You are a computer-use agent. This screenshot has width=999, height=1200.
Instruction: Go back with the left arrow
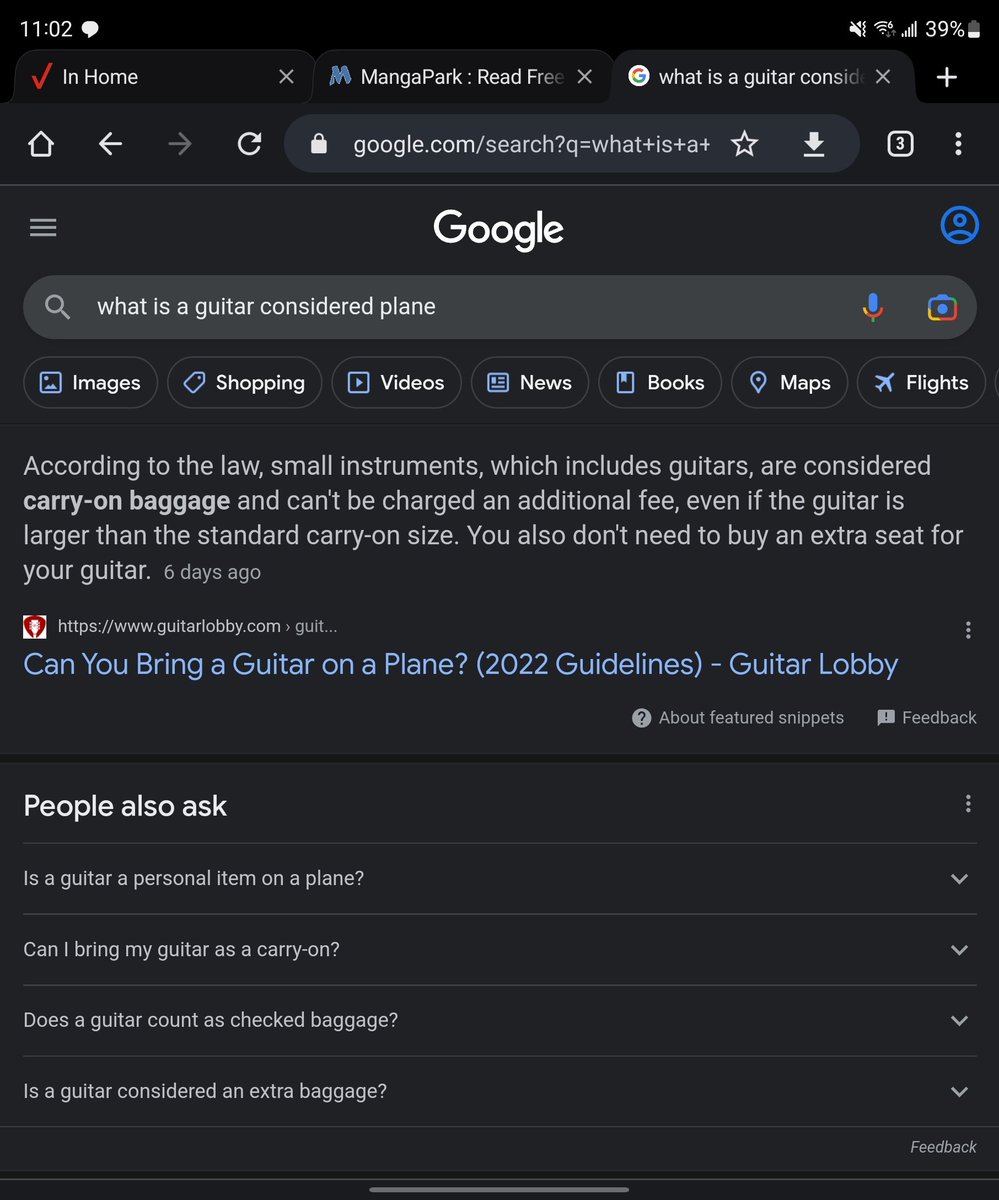click(110, 144)
